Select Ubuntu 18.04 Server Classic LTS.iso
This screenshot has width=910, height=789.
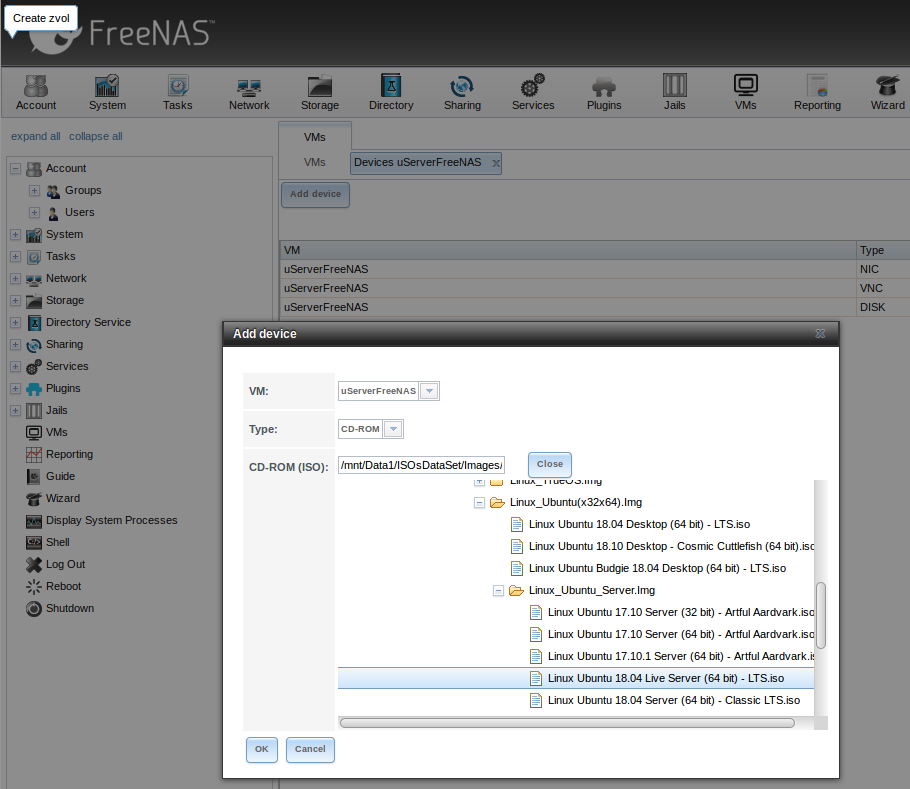click(x=674, y=701)
